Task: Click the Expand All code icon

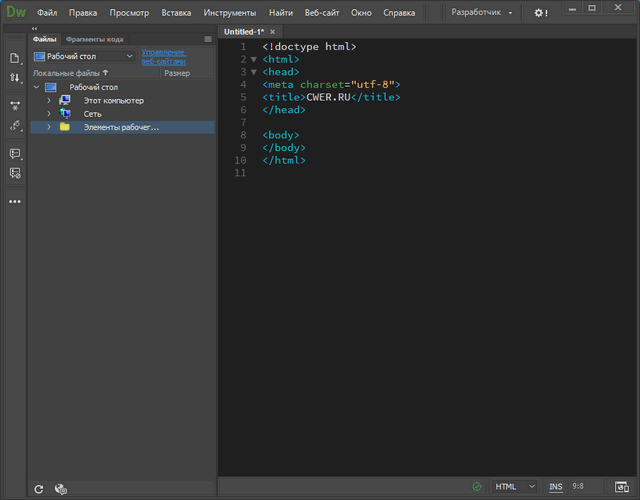Action: click(14, 105)
